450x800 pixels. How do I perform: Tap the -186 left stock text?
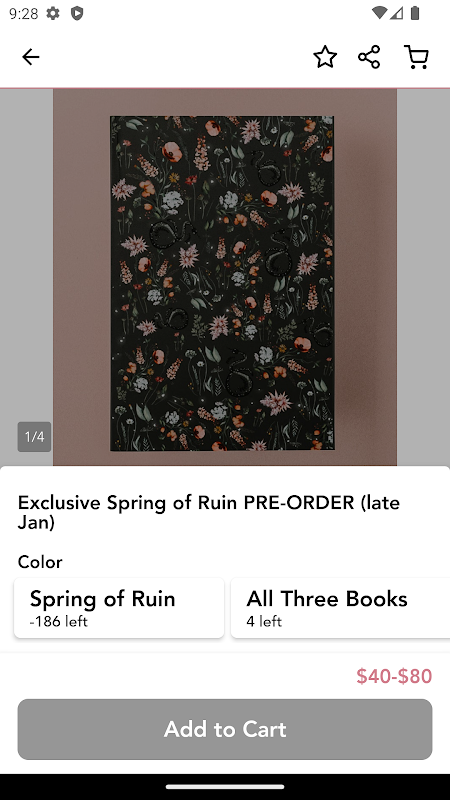(59, 621)
